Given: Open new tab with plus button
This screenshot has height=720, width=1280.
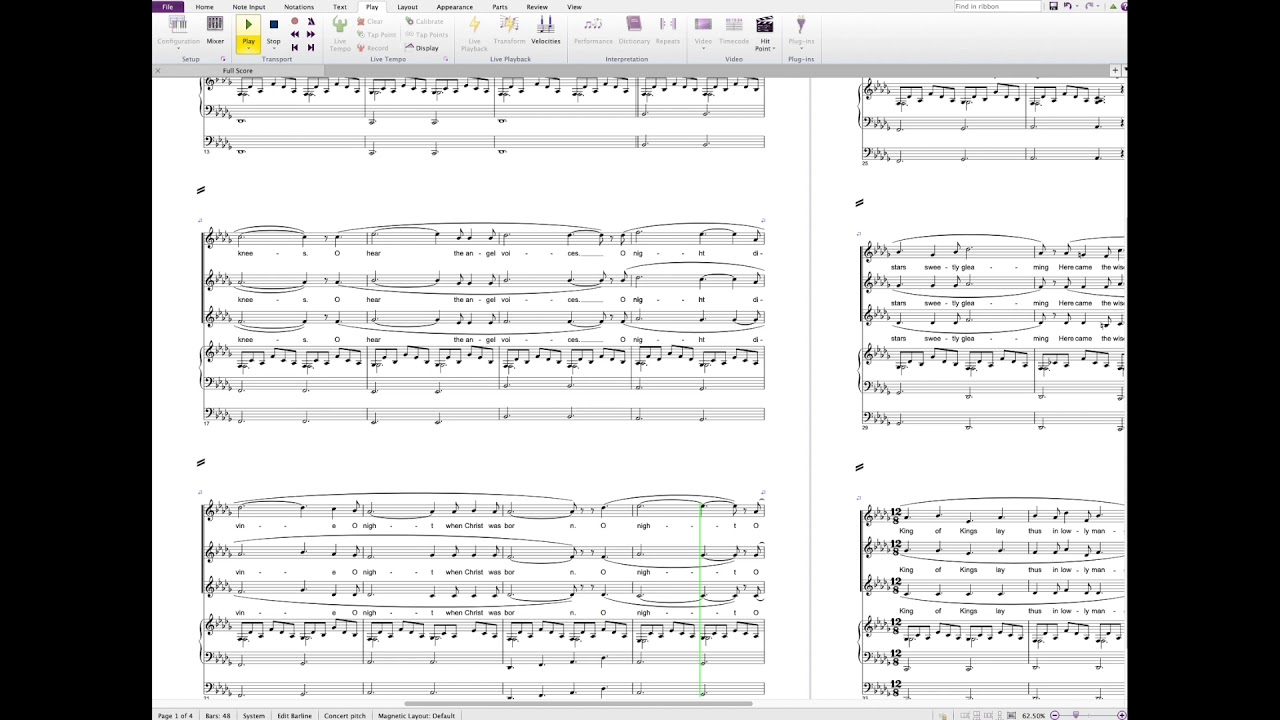Looking at the screenshot, I should point(1115,70).
